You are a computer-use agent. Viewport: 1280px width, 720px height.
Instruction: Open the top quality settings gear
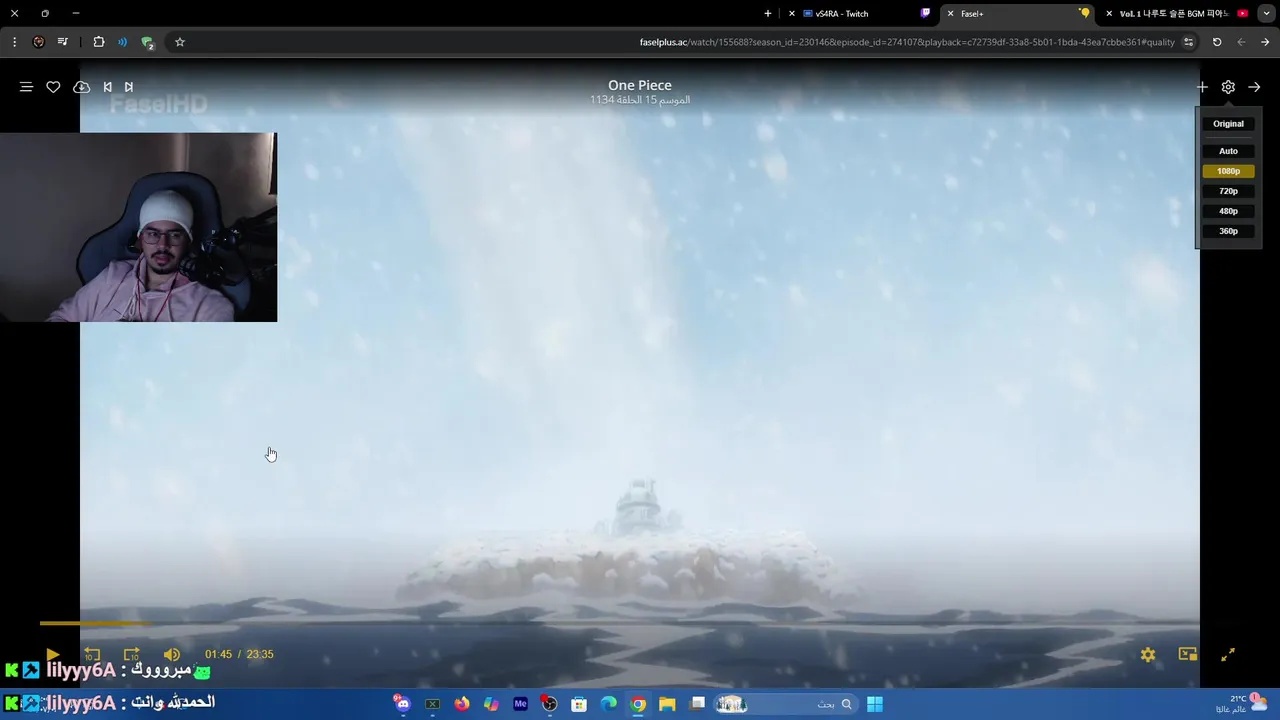pyautogui.click(x=1228, y=87)
